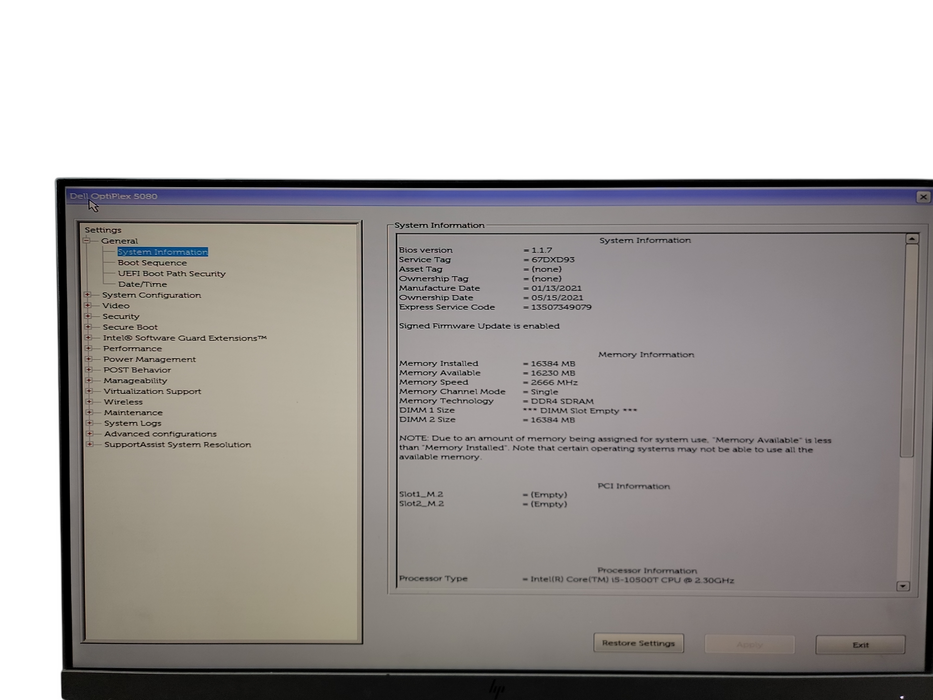Viewport: 933px width, 700px height.
Task: Click the Exit button
Action: pos(860,645)
